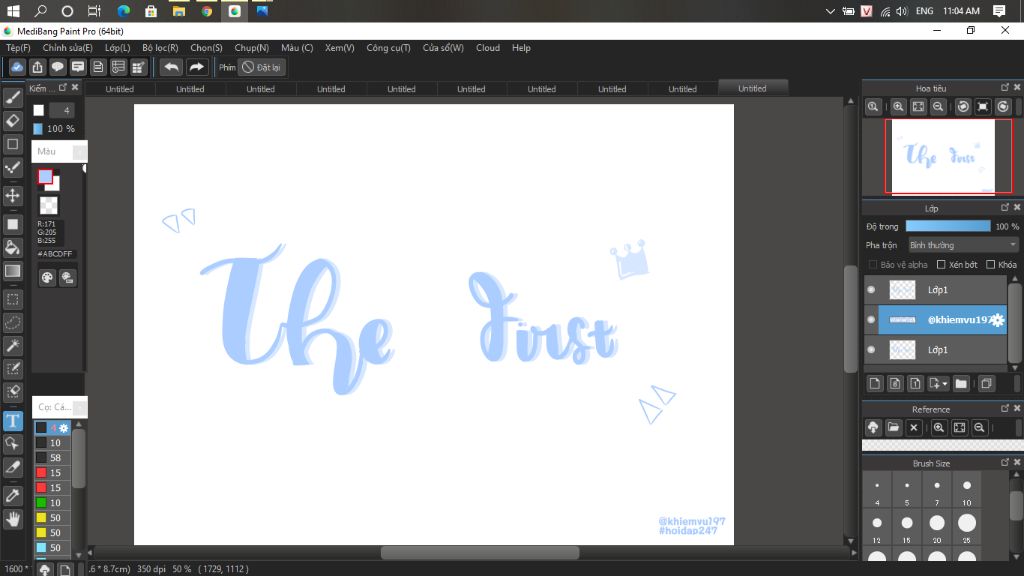Click the foreground color swatch
Screen dimensions: 1024x576
45,176
